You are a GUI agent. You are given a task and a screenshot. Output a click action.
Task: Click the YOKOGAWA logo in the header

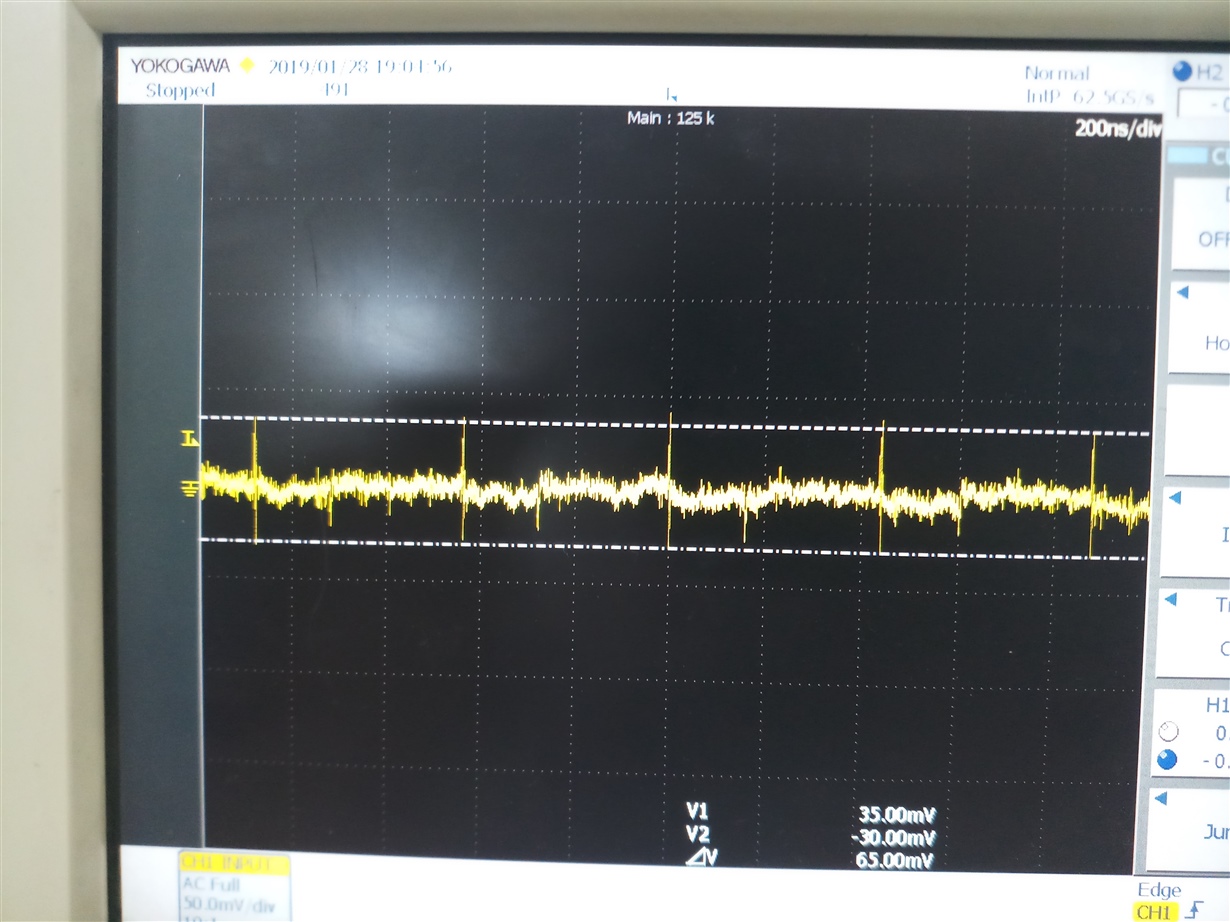(x=180, y=66)
